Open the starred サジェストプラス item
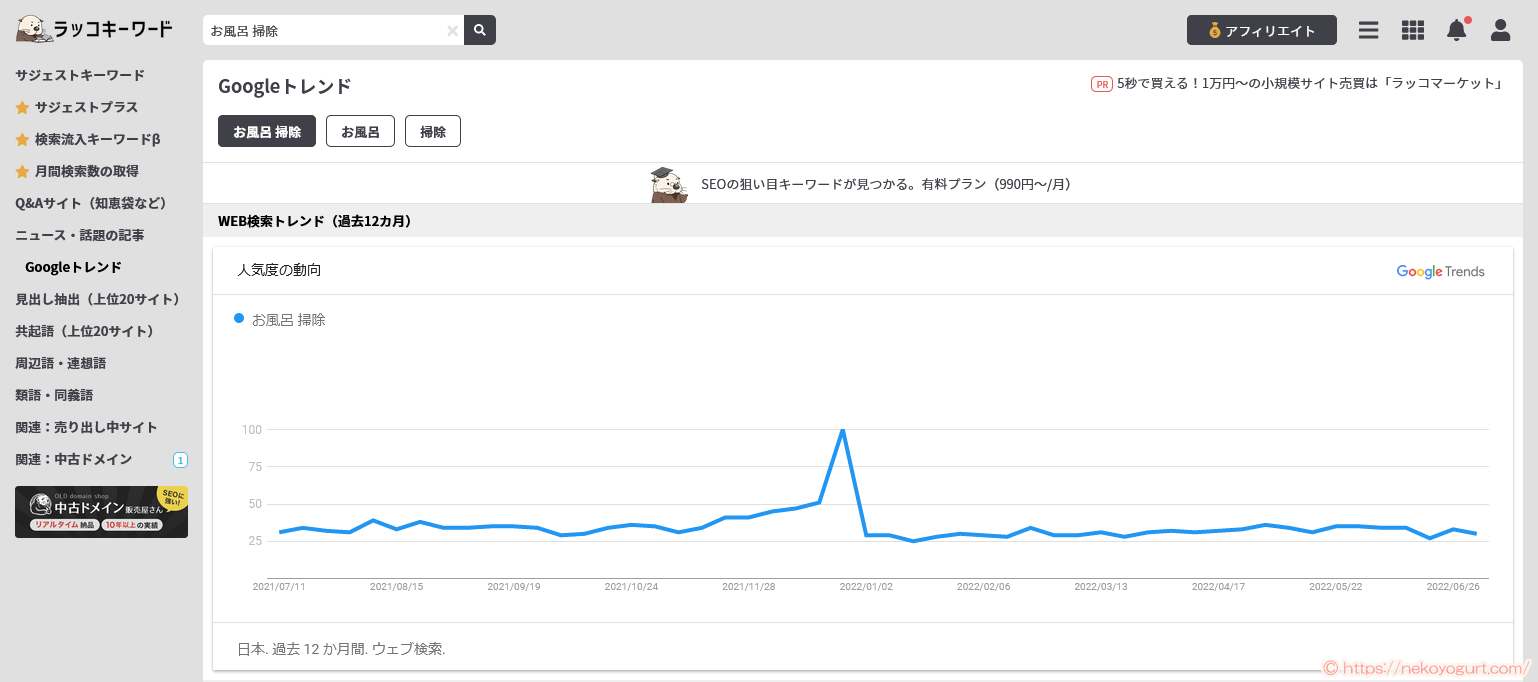1538x682 pixels. (x=86, y=107)
